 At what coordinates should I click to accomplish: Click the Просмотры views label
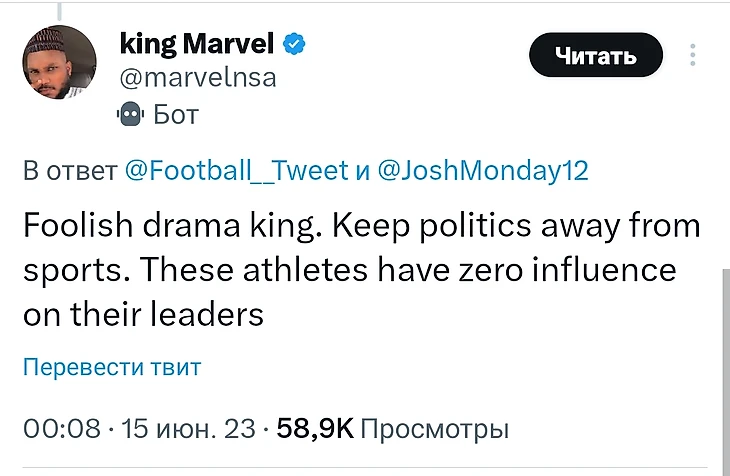(435, 430)
